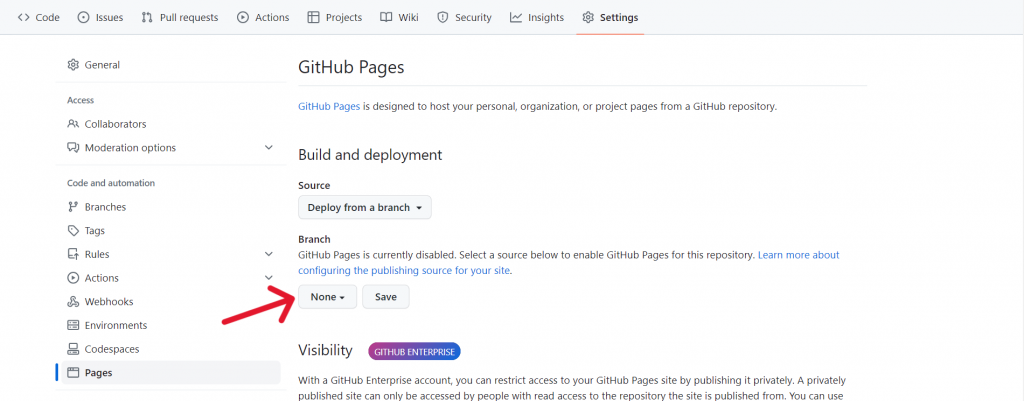The image size is (1024, 401).
Task: Go to the Security tab
Action: (x=464, y=17)
